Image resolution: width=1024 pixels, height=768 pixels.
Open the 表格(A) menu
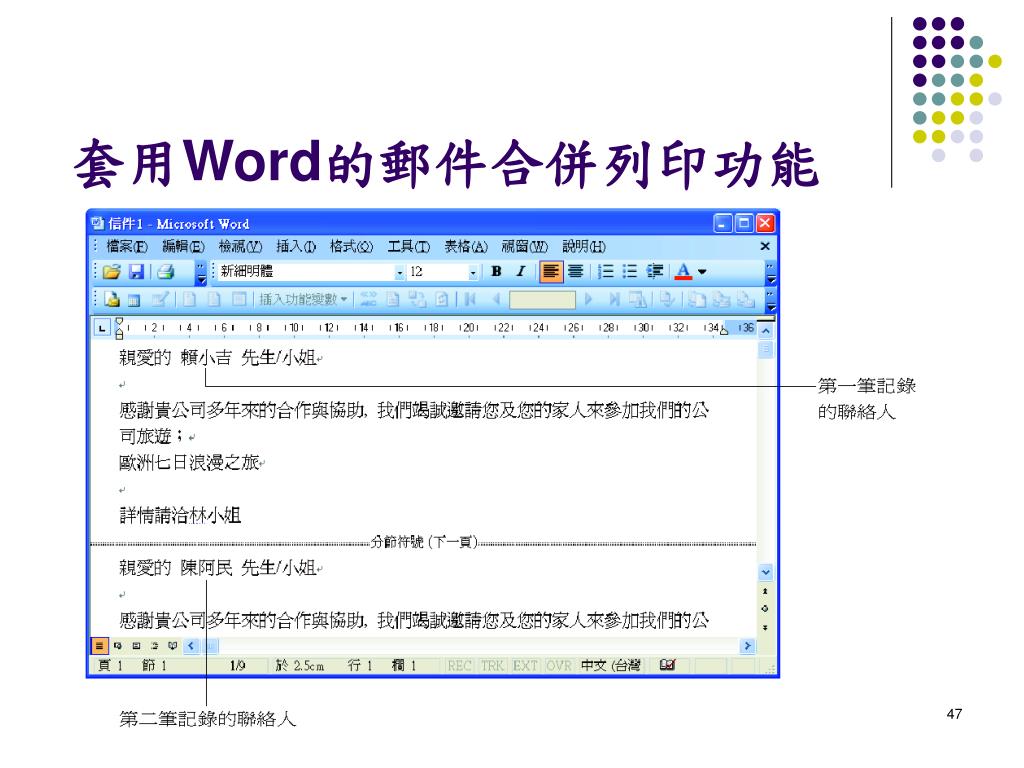[x=466, y=246]
